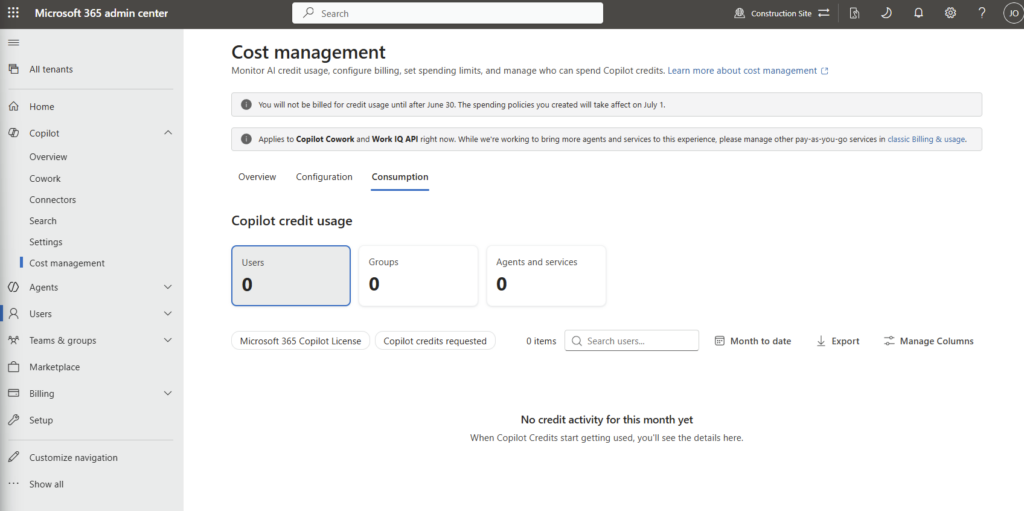Click the Export download arrow icon
This screenshot has width=1024, height=511.
(x=821, y=341)
